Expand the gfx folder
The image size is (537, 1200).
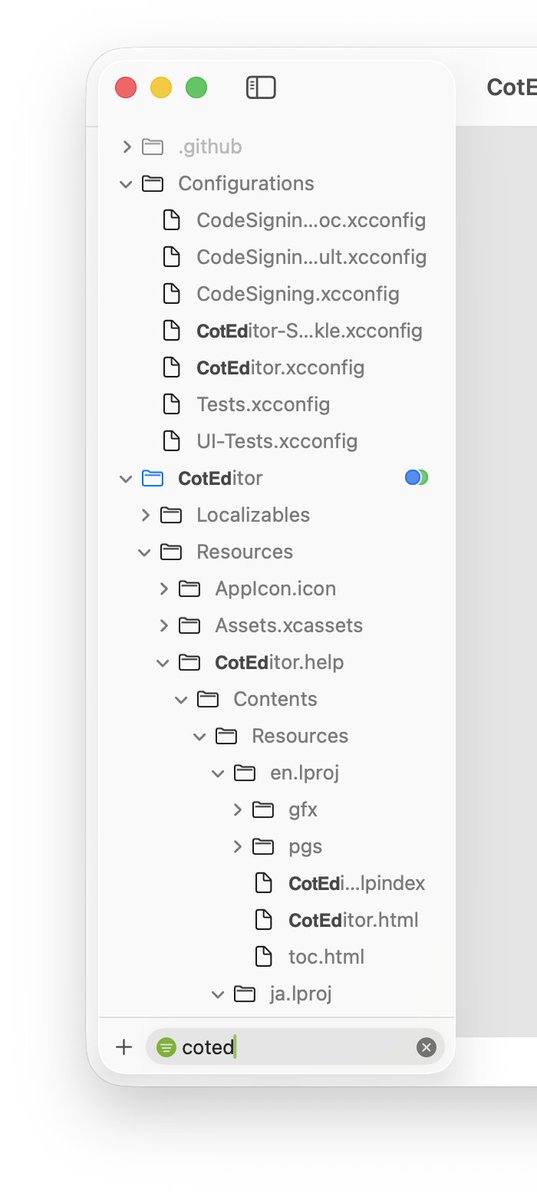coord(237,810)
